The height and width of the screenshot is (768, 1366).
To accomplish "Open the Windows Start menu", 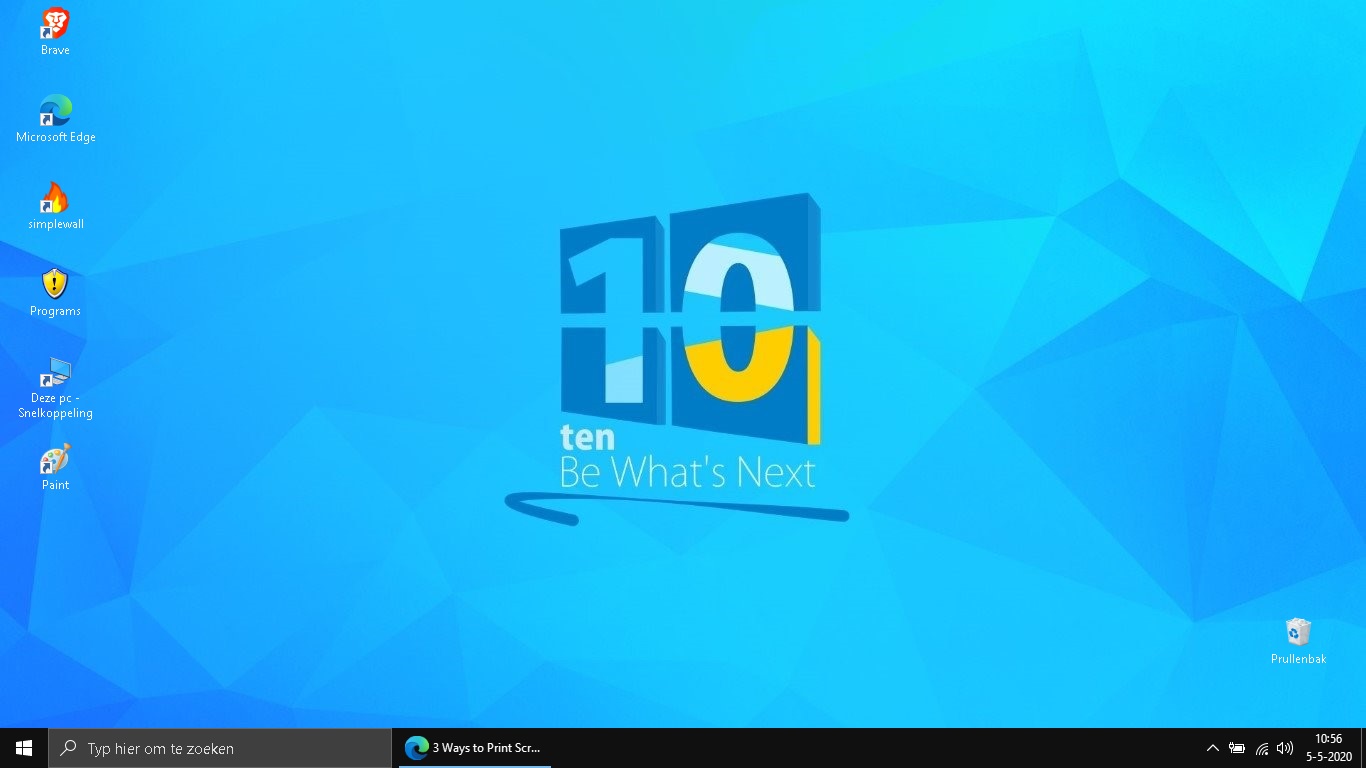I will 24,748.
